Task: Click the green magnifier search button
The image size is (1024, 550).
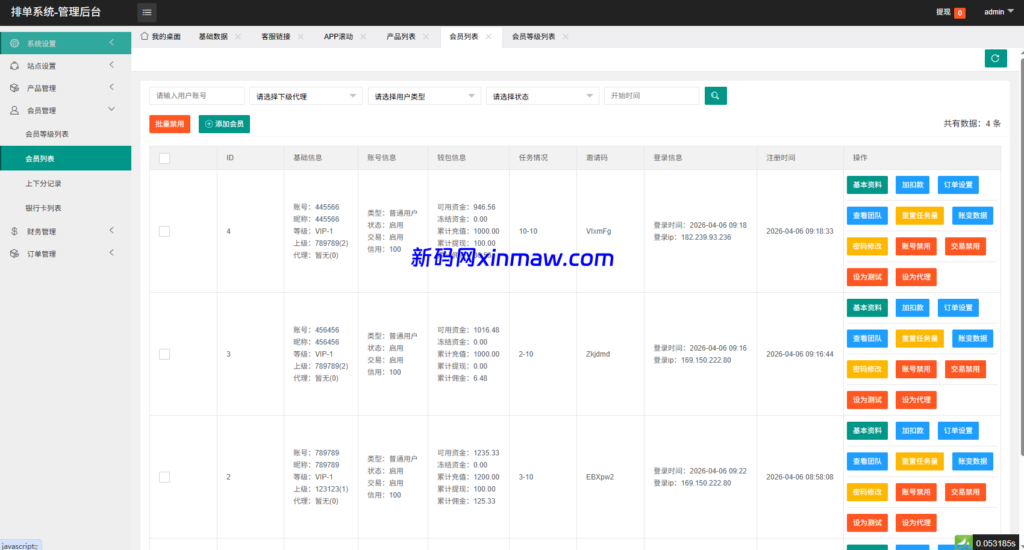Action: click(715, 96)
